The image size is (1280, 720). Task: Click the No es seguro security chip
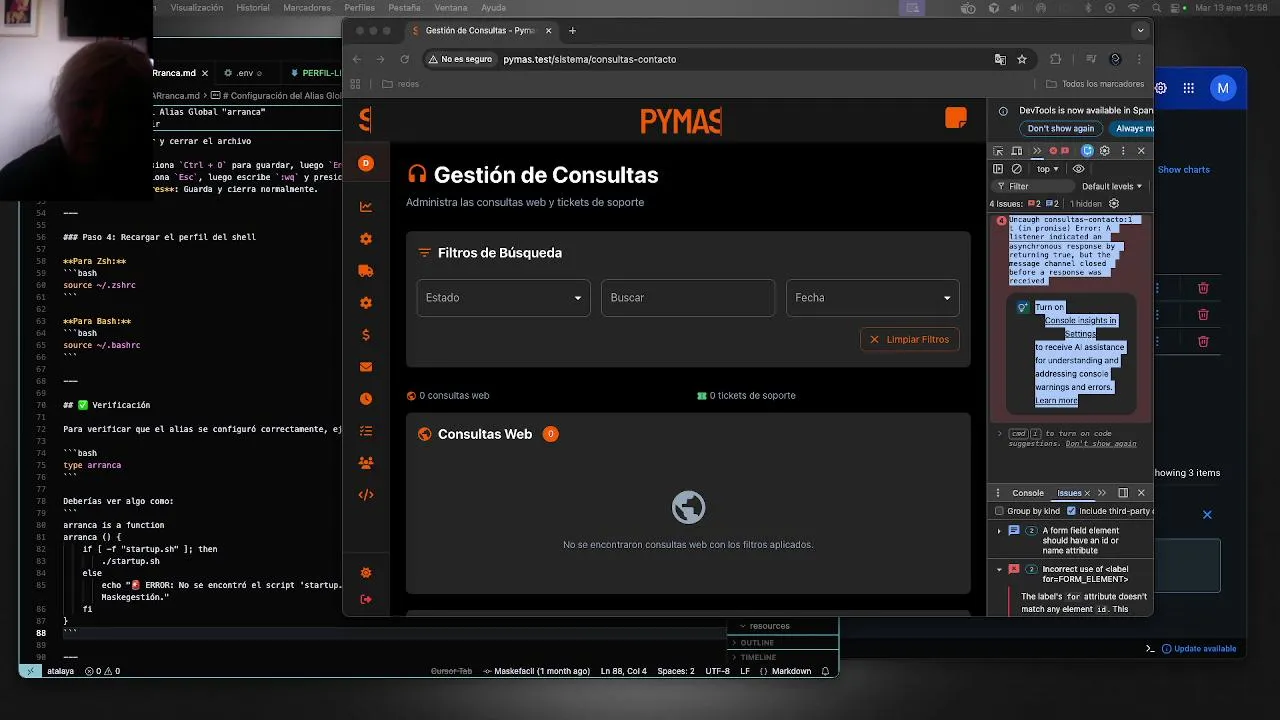460,59
